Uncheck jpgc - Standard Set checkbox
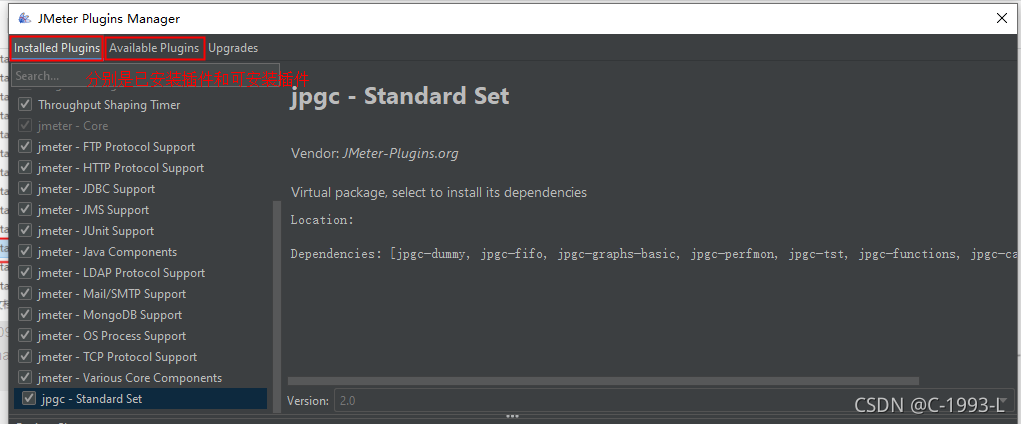This screenshot has width=1021, height=424. (29, 398)
